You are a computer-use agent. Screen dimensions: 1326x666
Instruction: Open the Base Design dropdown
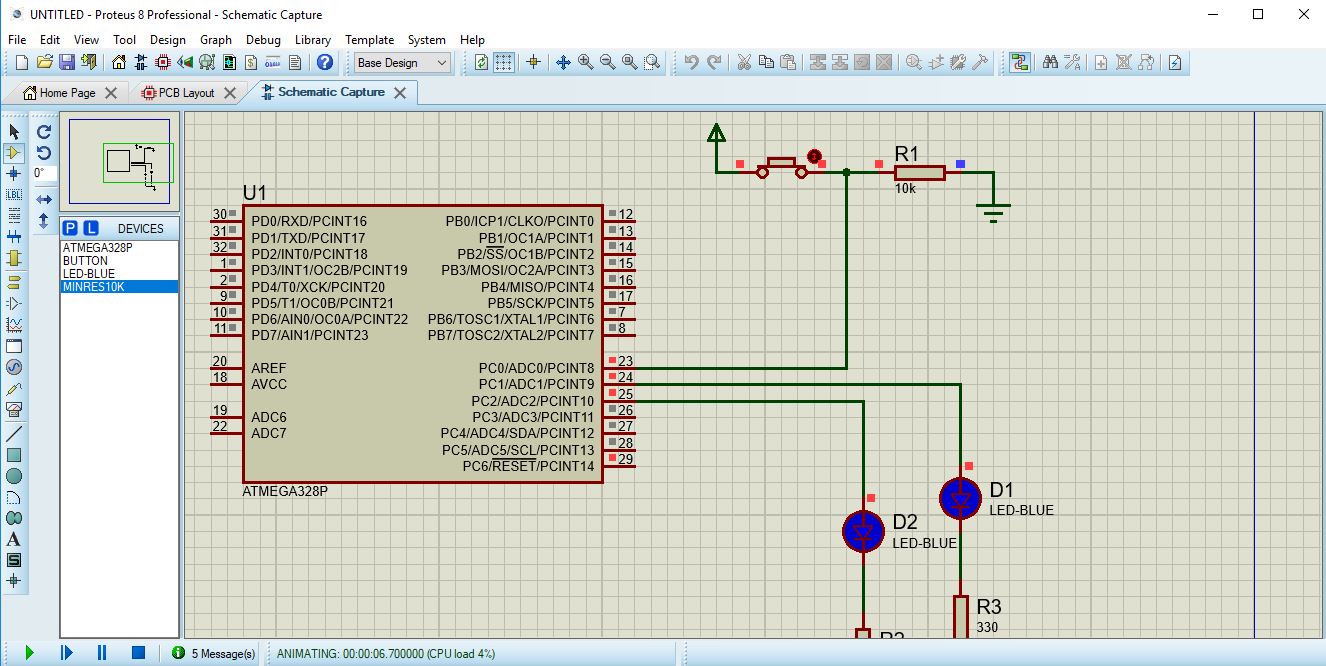[x=402, y=62]
